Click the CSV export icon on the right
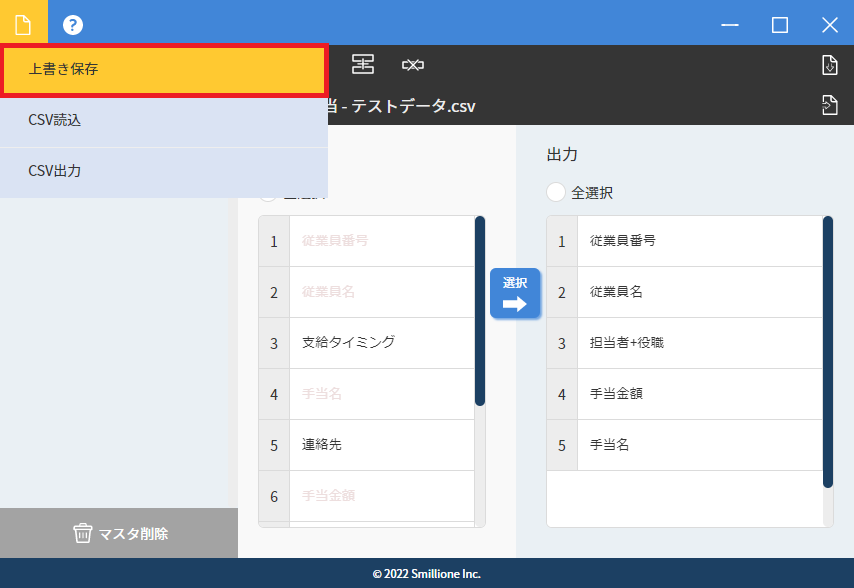The image size is (854, 588). pyautogui.click(x=829, y=103)
